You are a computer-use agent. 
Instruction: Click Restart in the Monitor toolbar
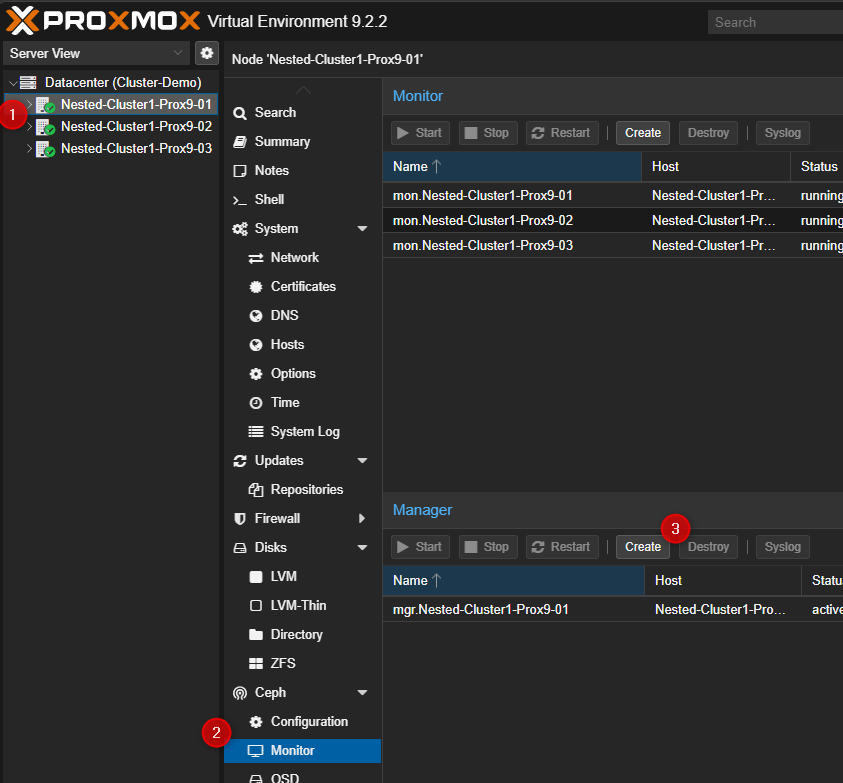coord(562,133)
